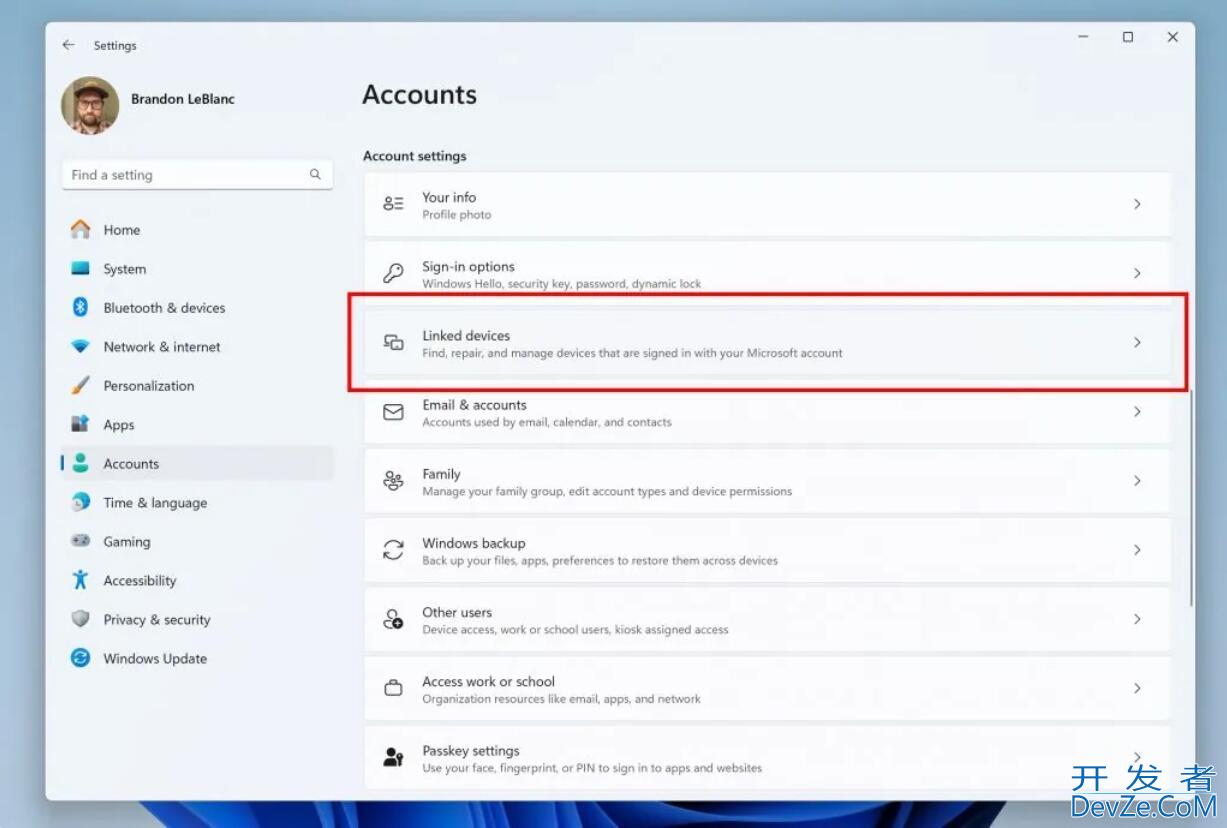Click the Passkey settings icon
The image size is (1227, 828).
(x=394, y=757)
